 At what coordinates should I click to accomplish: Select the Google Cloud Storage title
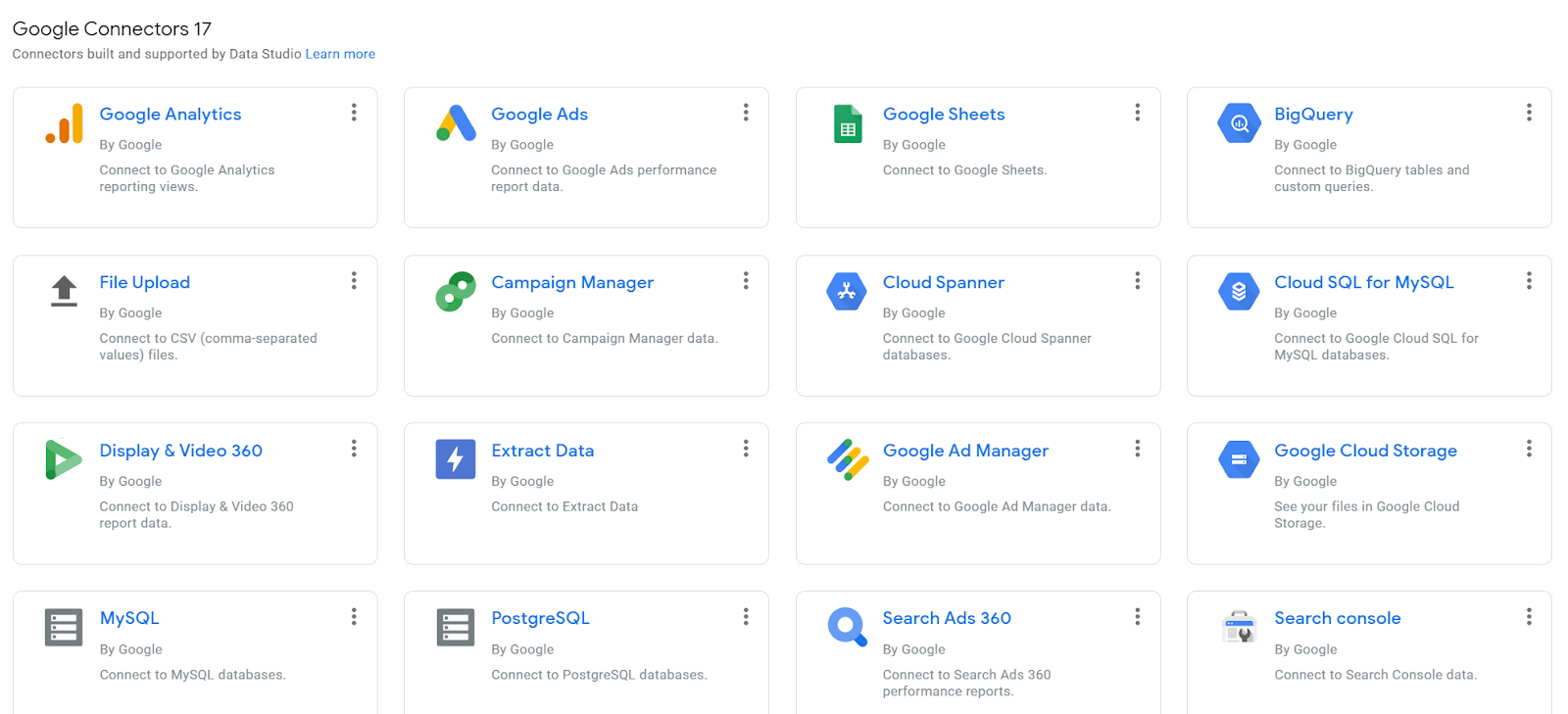(1365, 451)
